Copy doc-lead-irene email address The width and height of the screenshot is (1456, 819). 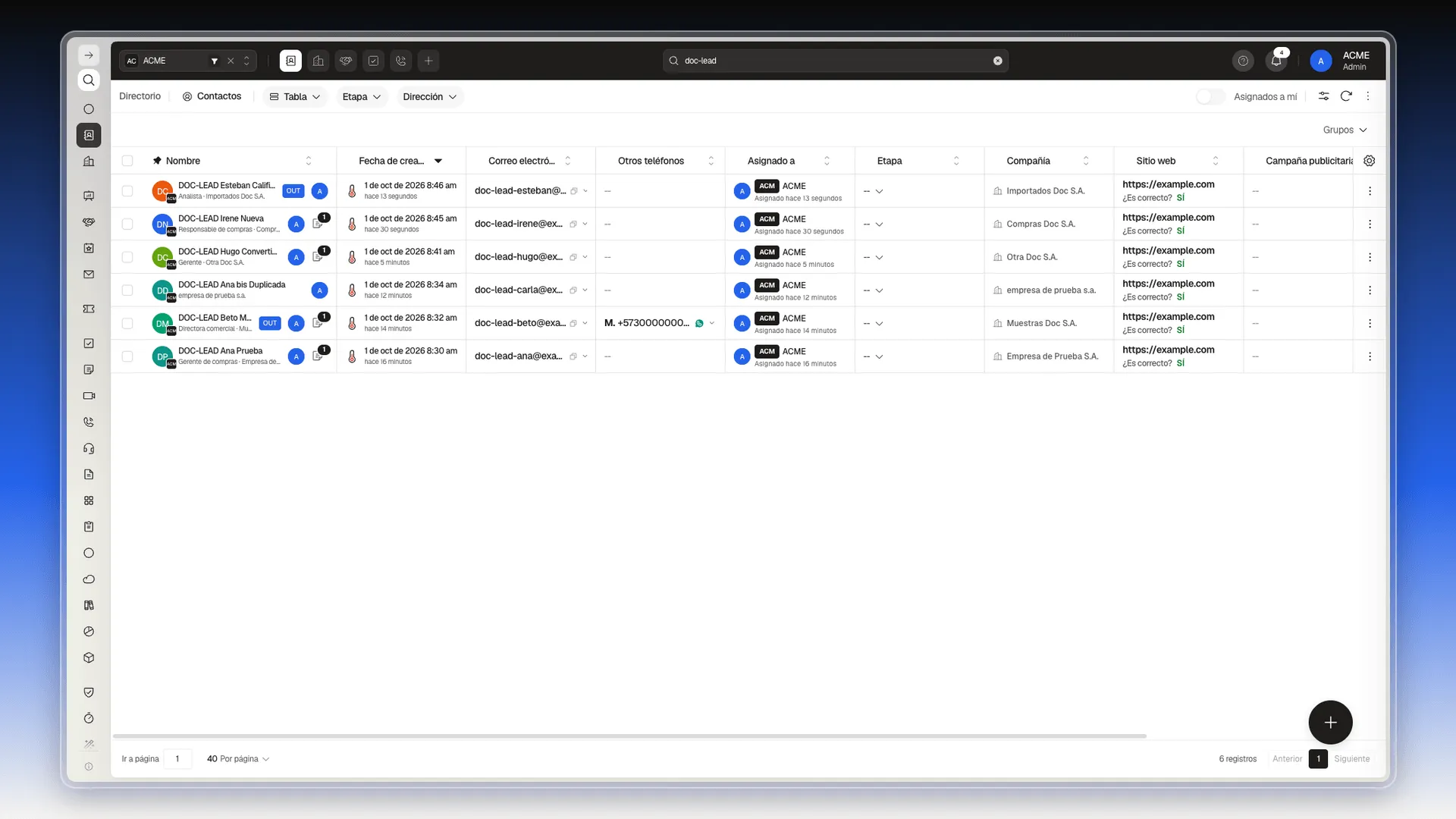[573, 224]
